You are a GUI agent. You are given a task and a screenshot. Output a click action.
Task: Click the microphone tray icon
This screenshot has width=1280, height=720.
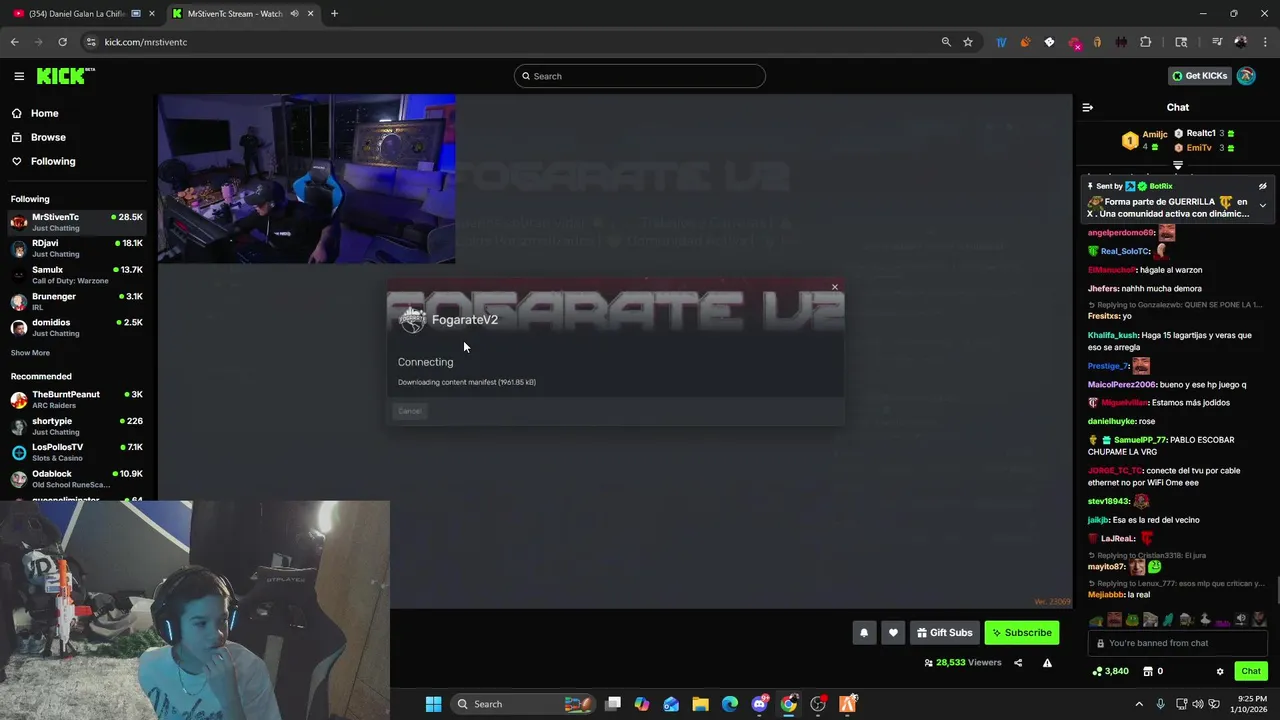coord(1160,704)
